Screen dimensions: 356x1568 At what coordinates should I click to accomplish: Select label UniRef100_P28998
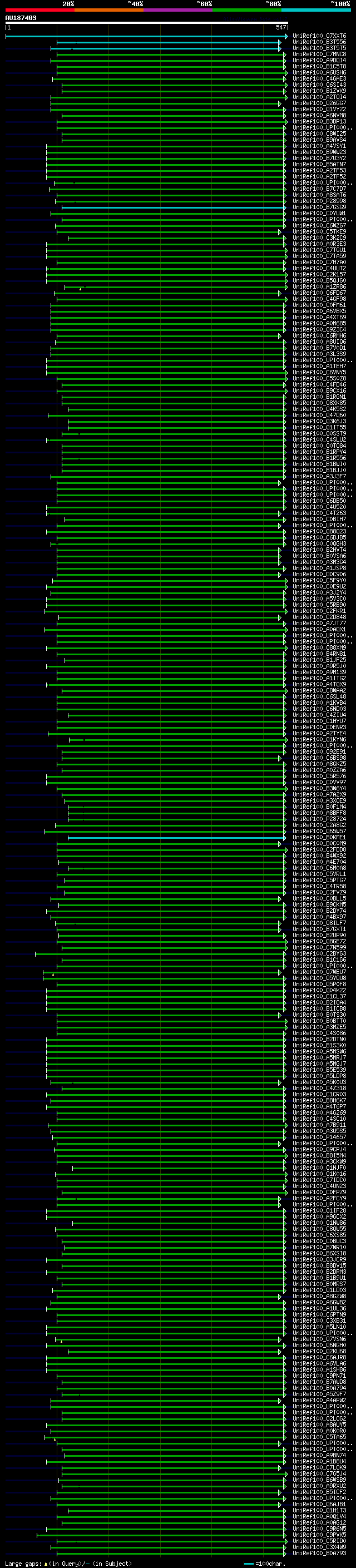319,201
